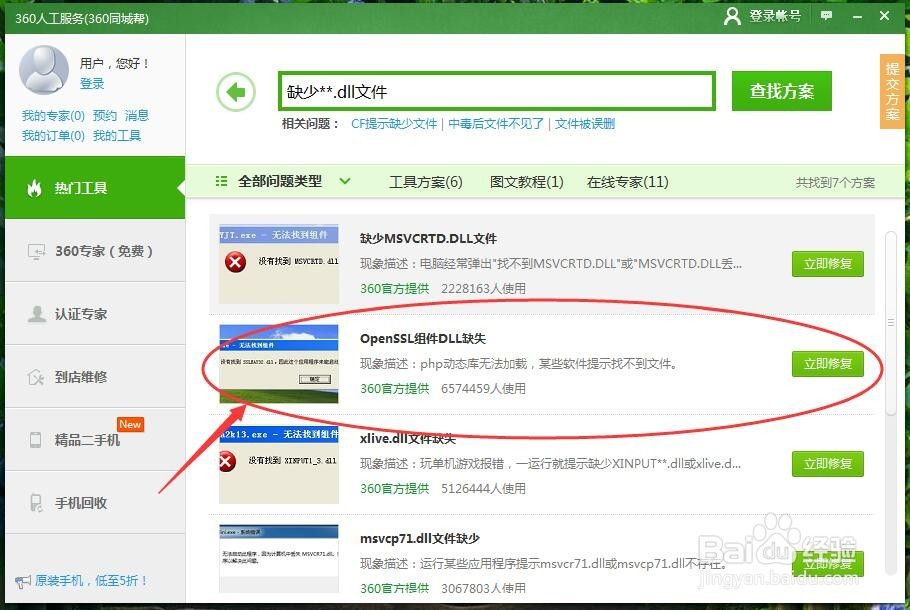Select 360专家(免费) in the sidebar
This screenshot has width=910, height=610.
(95, 251)
